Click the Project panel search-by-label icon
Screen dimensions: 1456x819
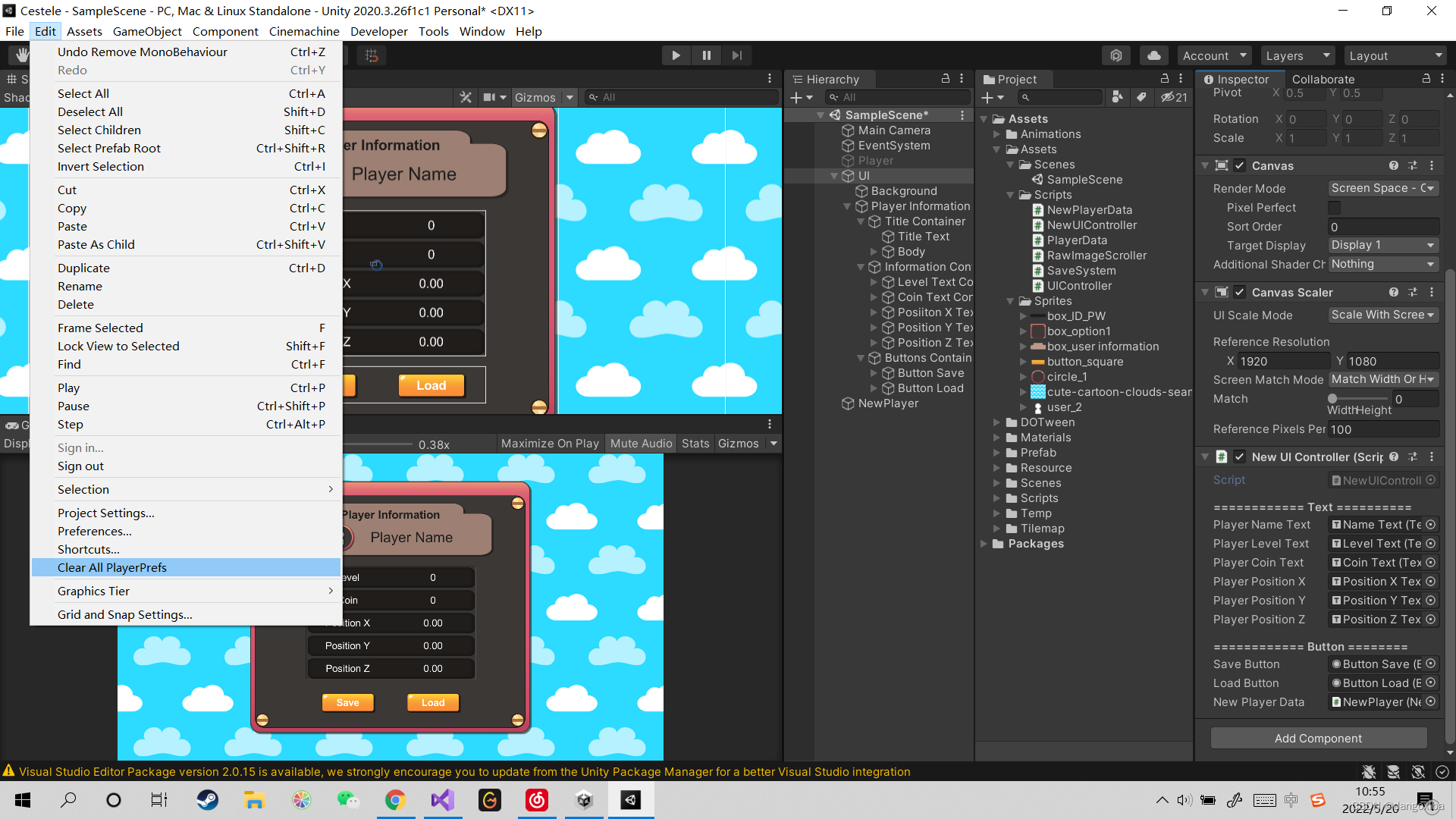[1141, 97]
